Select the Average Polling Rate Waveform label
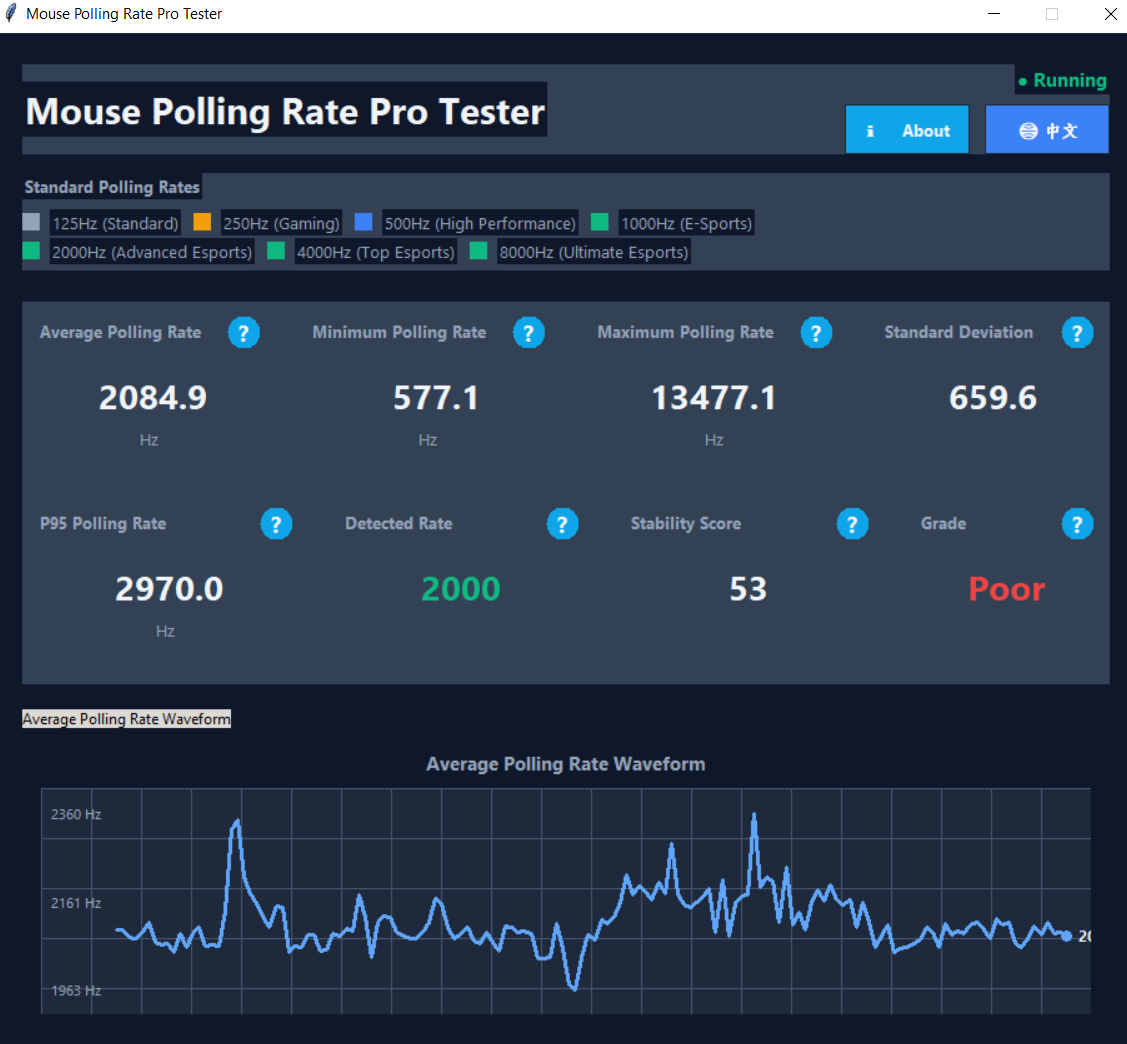Image resolution: width=1127 pixels, height=1044 pixels. (x=126, y=718)
